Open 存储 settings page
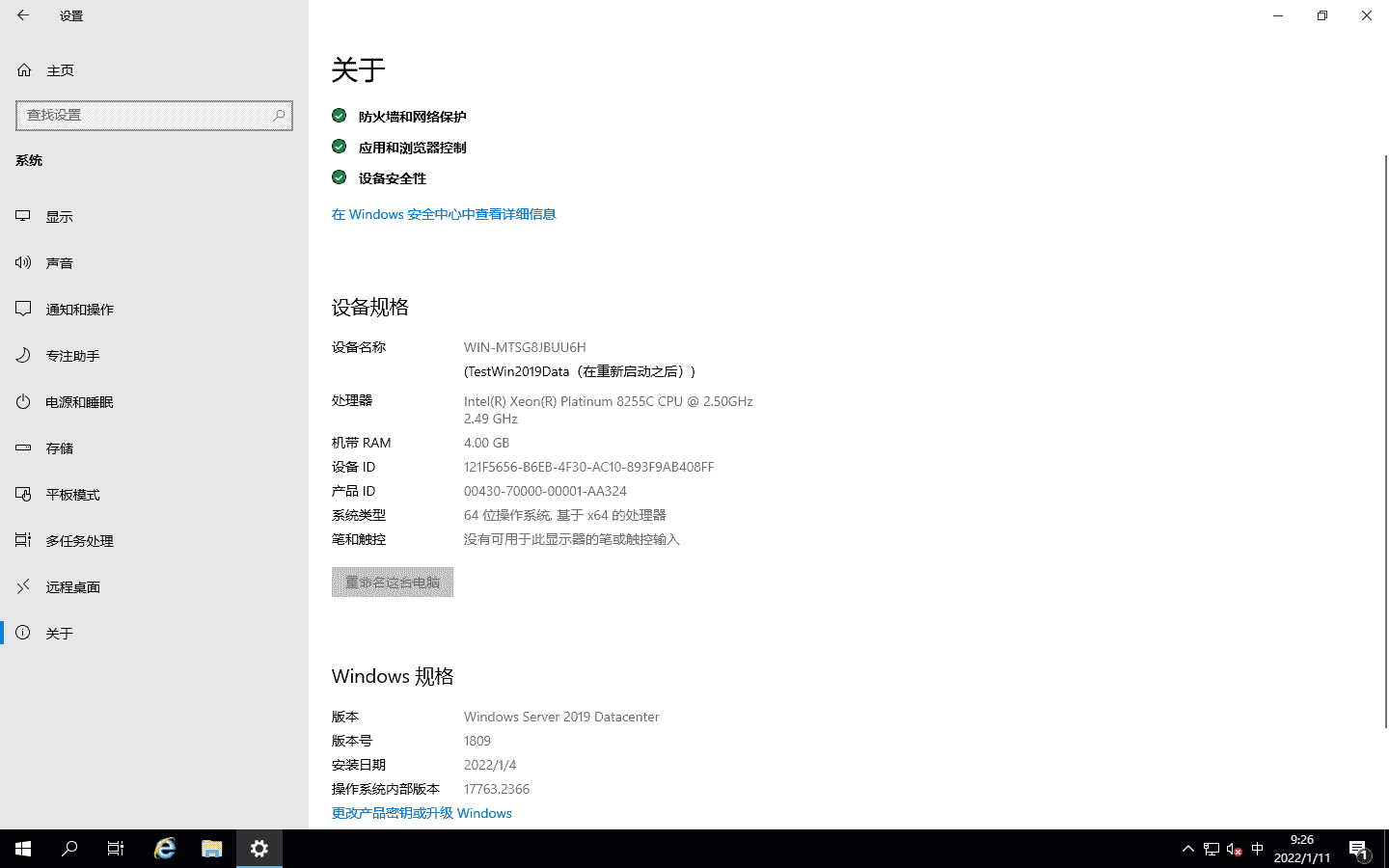This screenshot has height=868, width=1389. 154,448
